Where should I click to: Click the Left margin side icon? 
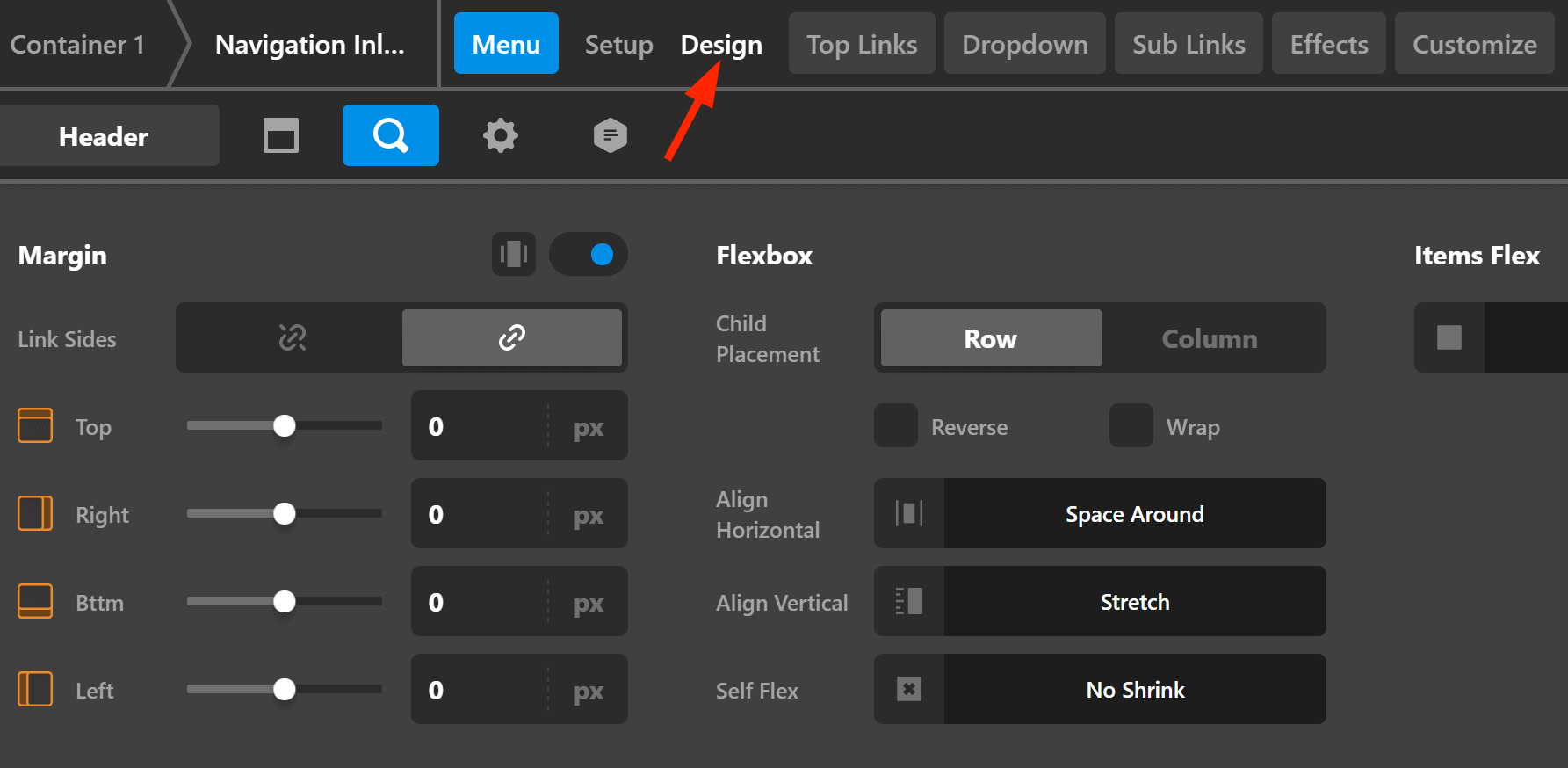click(35, 689)
